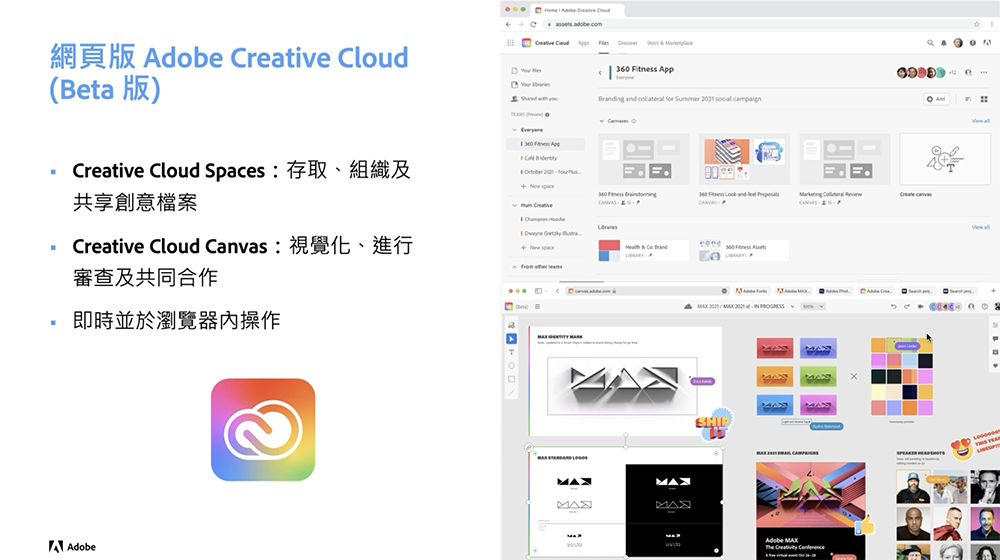1000x560 pixels.
Task: Open the Stock & Marketplace tab
Action: (x=670, y=43)
